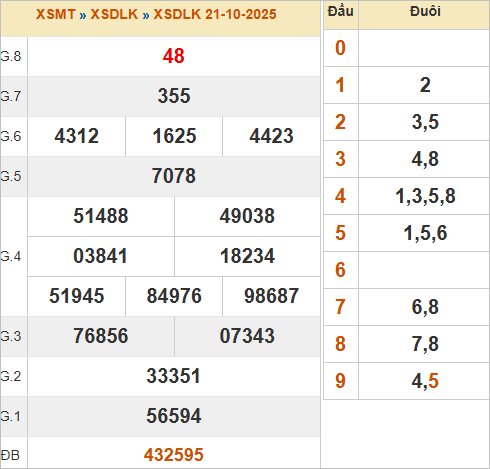Click the G.3 number 76856
Screen dimensions: 490x469
click(101, 336)
